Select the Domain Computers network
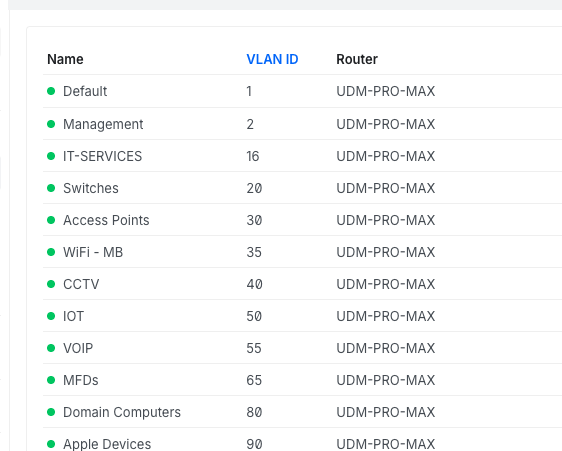Screen dimensions: 562x451 pos(303,412)
